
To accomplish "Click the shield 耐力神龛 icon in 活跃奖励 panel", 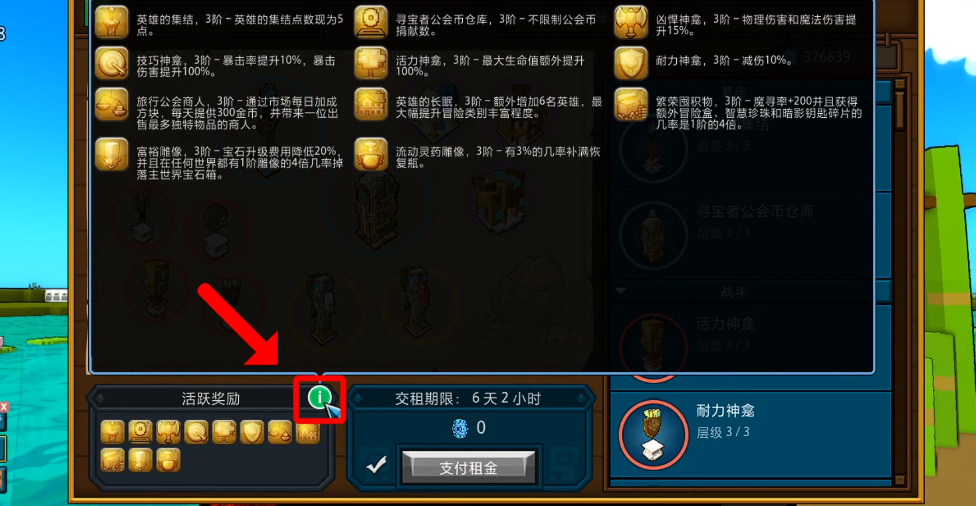I will pos(252,431).
